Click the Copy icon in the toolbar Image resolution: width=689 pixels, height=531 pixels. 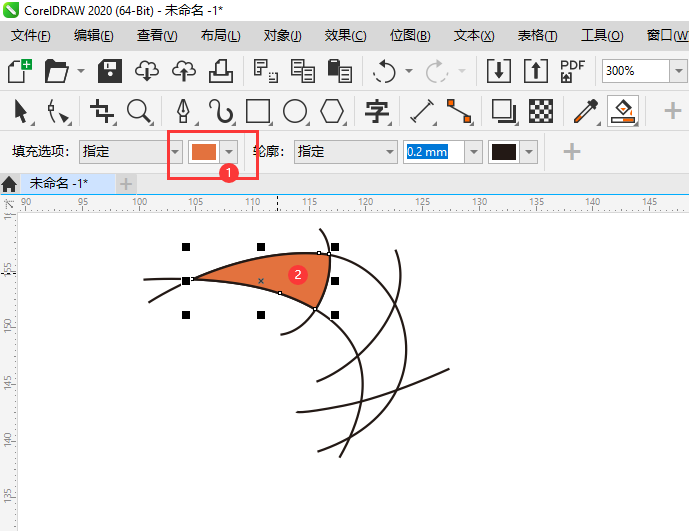(x=303, y=71)
